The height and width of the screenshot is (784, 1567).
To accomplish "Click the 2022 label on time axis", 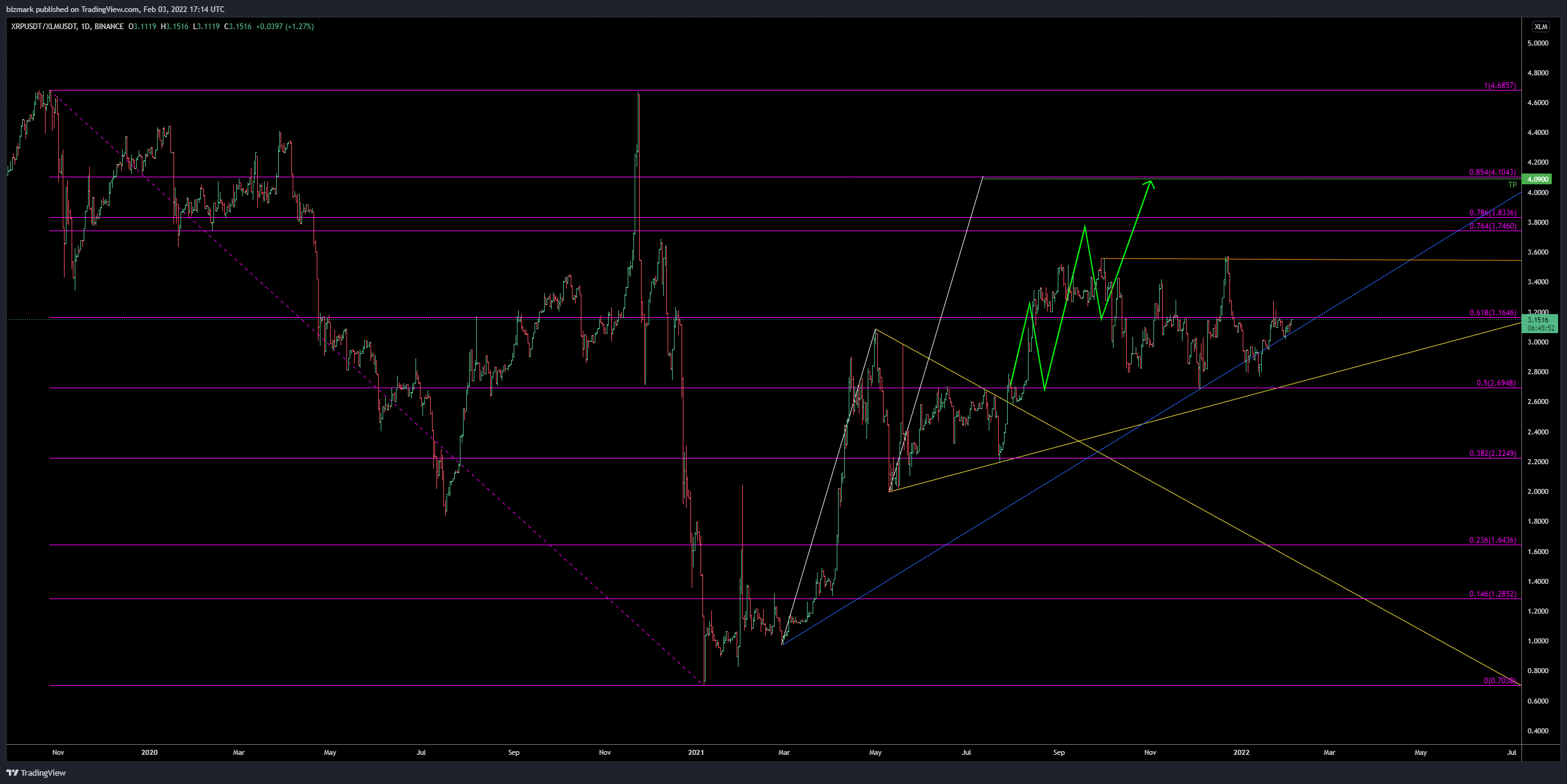I will point(1241,752).
